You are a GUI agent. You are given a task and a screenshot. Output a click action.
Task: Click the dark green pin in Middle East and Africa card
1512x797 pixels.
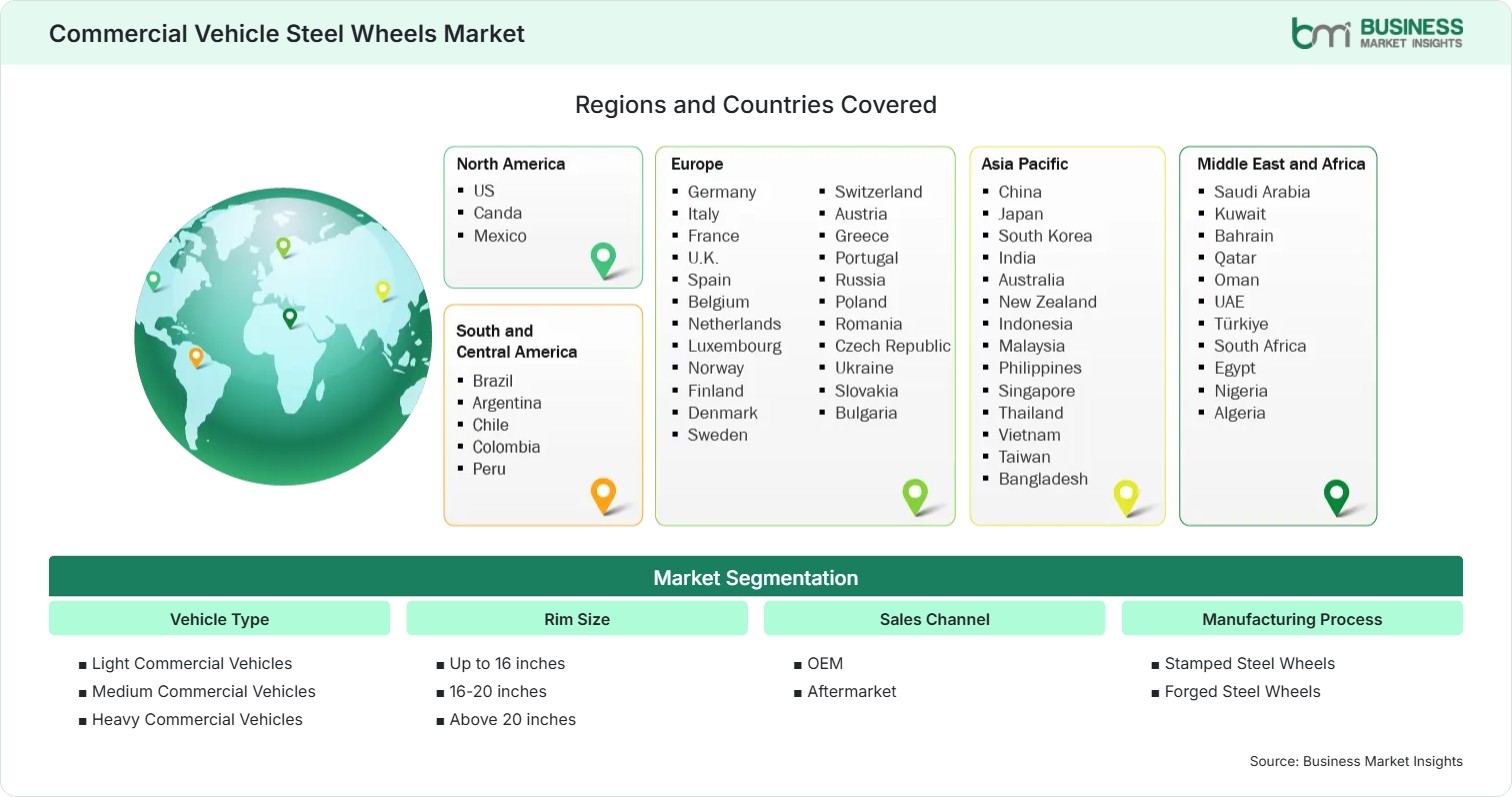coord(1336,497)
